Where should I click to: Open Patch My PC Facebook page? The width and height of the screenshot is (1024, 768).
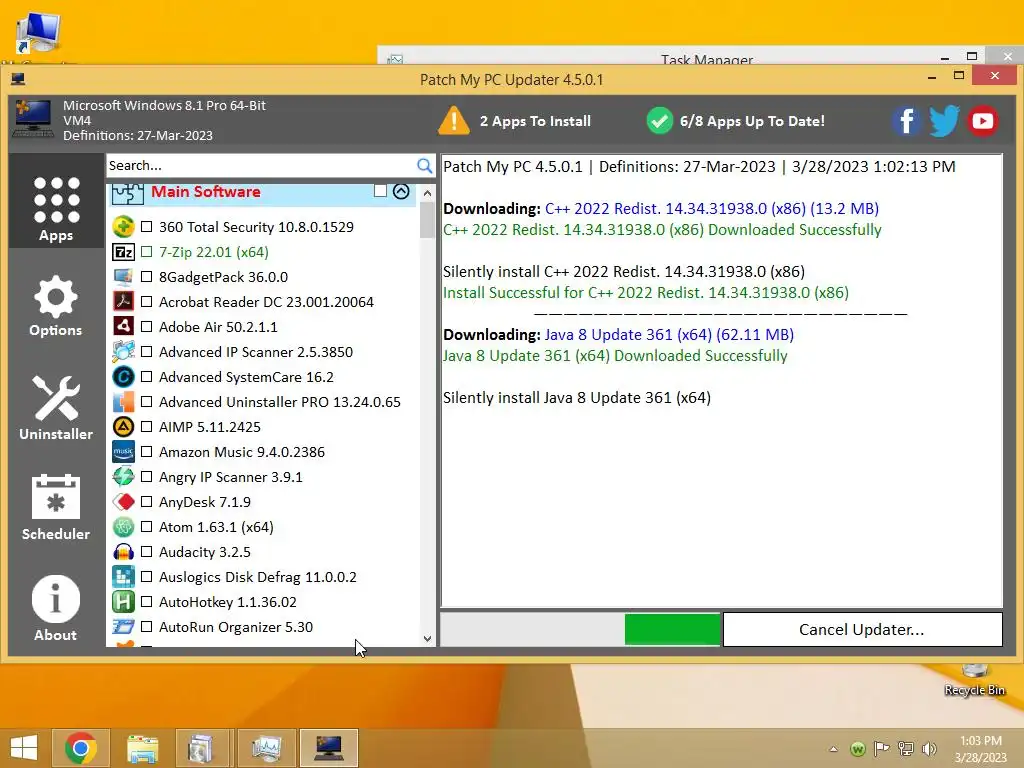(x=906, y=121)
